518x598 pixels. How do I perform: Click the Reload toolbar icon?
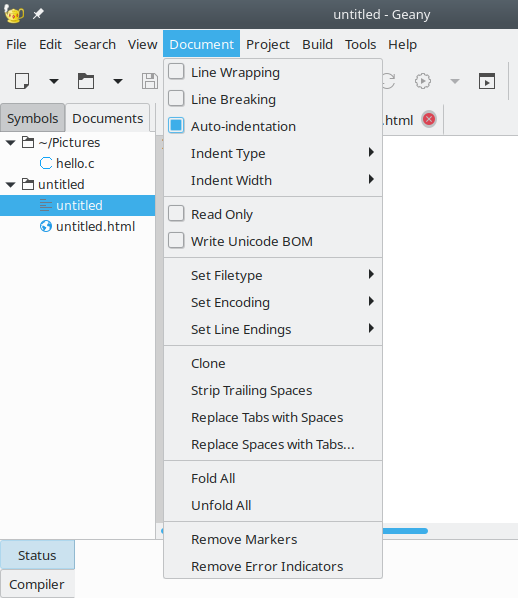[389, 81]
